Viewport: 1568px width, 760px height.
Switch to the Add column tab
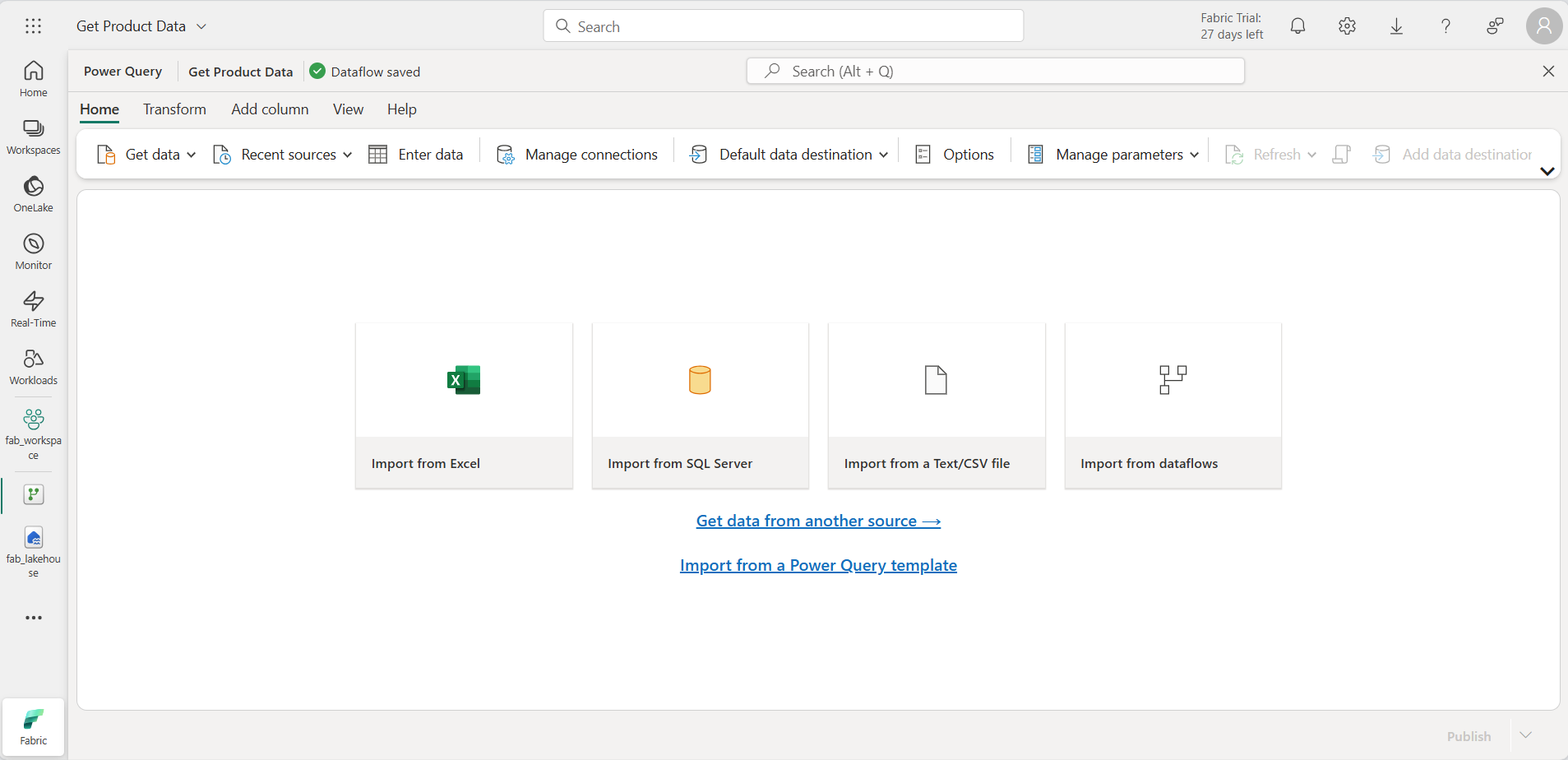click(270, 109)
